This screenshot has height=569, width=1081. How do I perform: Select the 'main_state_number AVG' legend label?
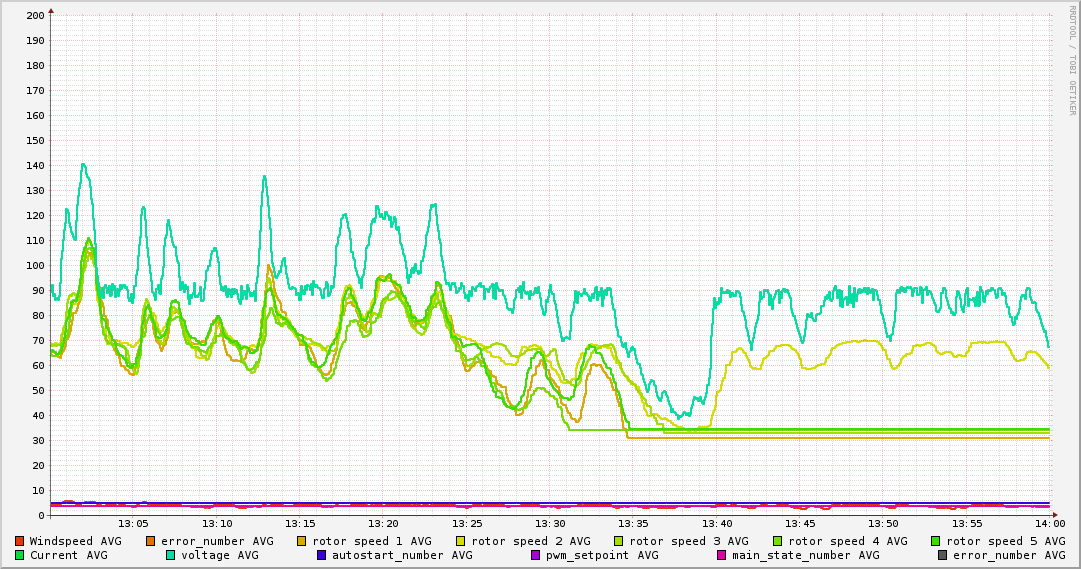806,555
